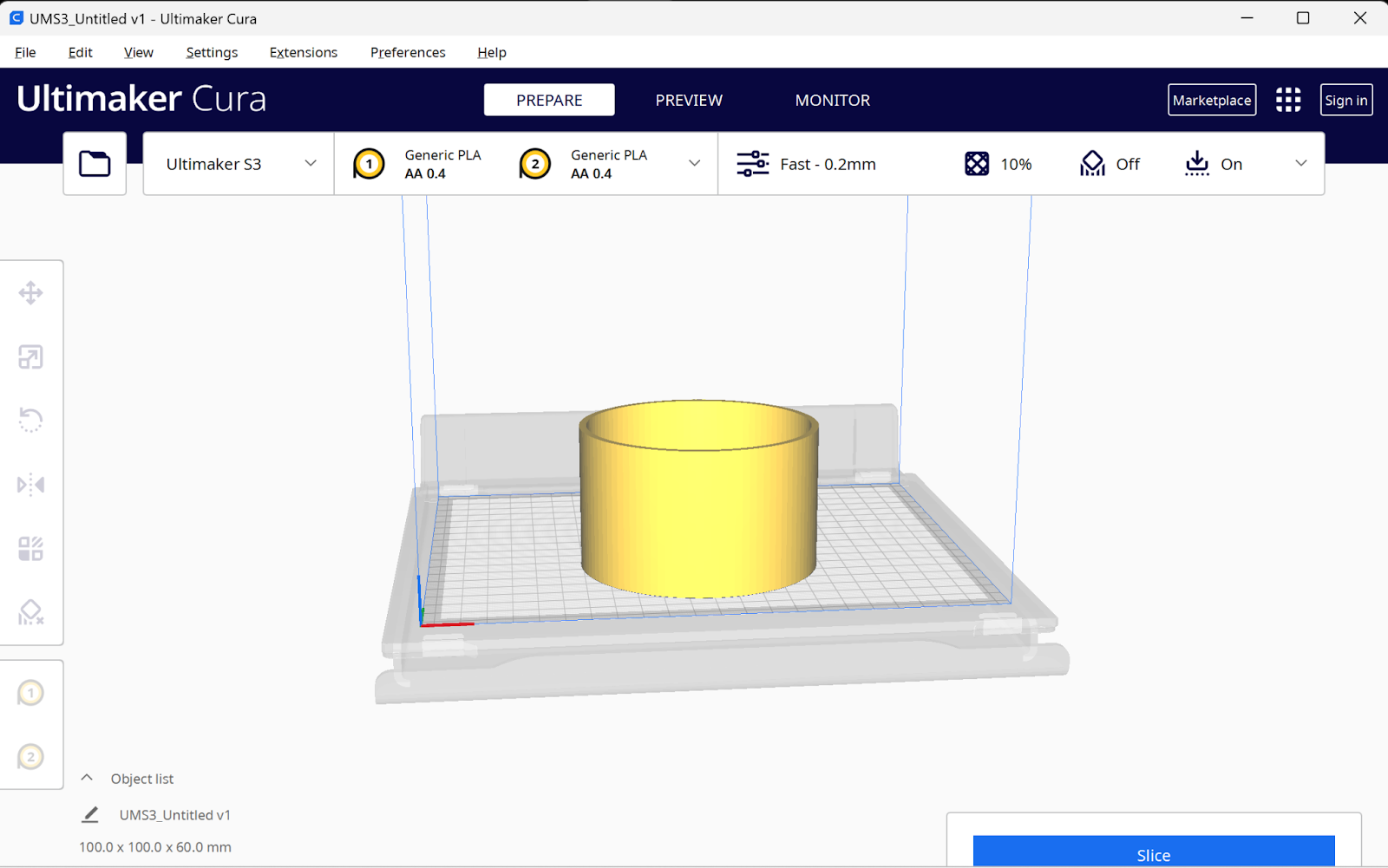Click the Cura icon in title bar

coord(16,18)
